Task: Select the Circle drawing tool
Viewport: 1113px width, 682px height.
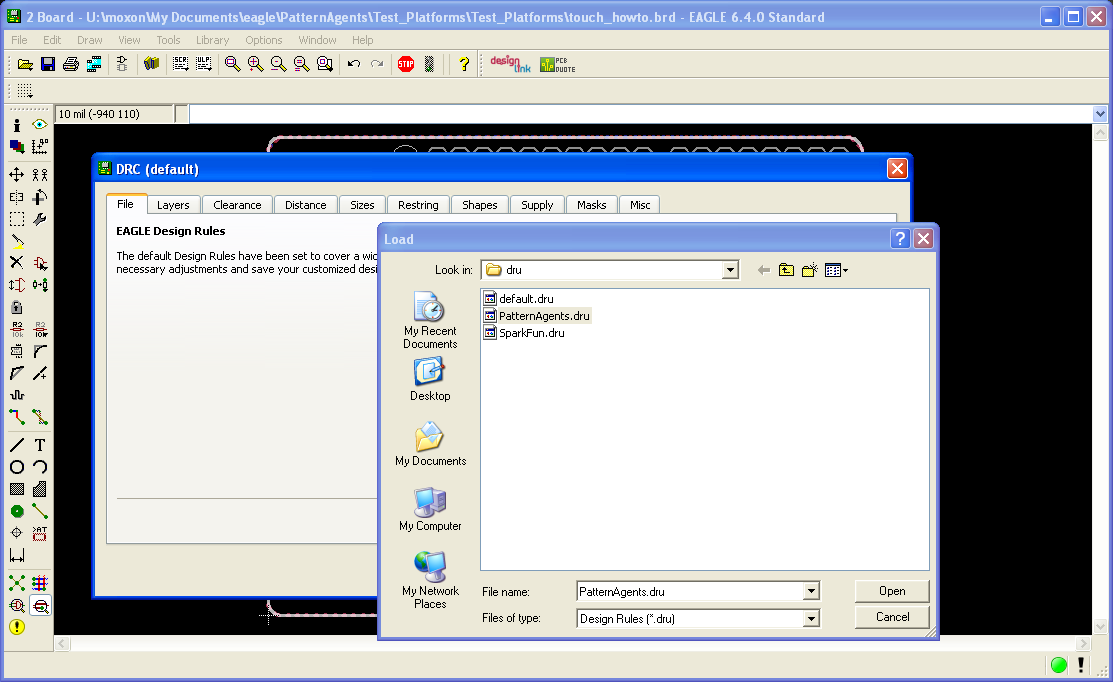Action: tap(17, 467)
